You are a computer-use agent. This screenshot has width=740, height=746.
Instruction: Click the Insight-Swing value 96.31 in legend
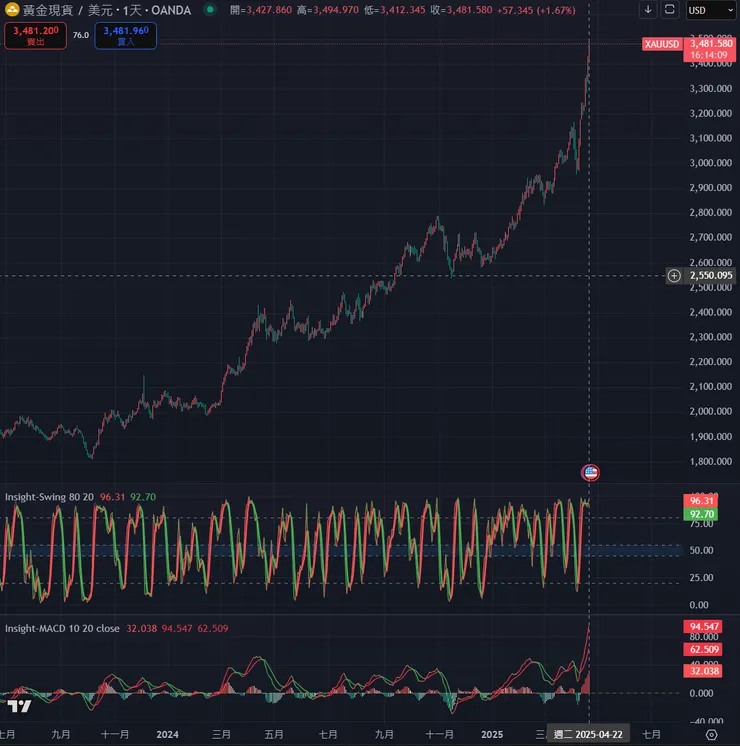112,497
